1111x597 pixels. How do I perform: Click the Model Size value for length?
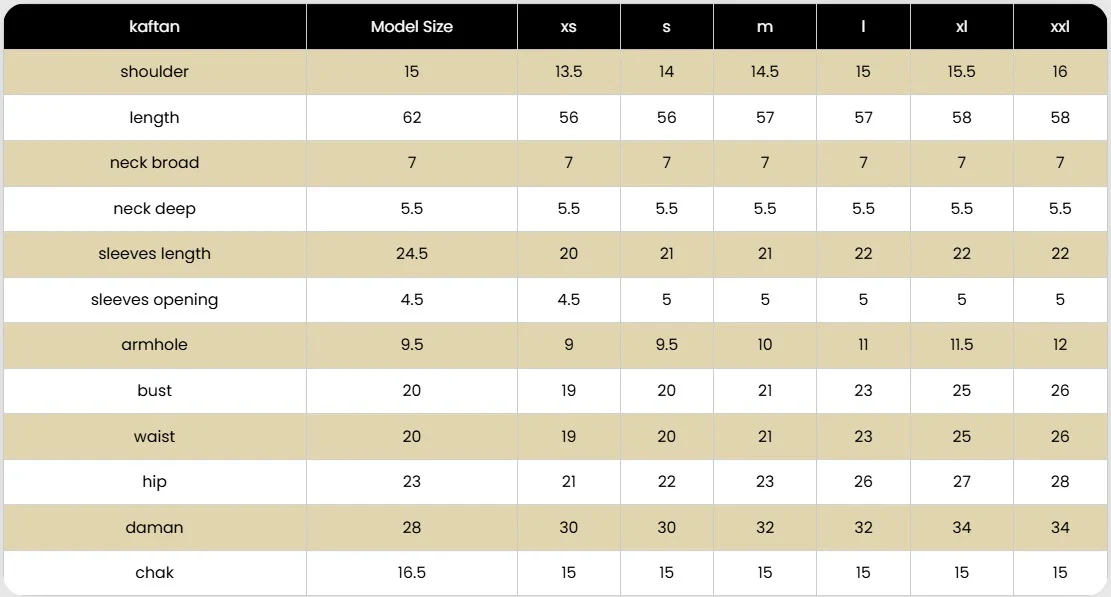coord(412,118)
